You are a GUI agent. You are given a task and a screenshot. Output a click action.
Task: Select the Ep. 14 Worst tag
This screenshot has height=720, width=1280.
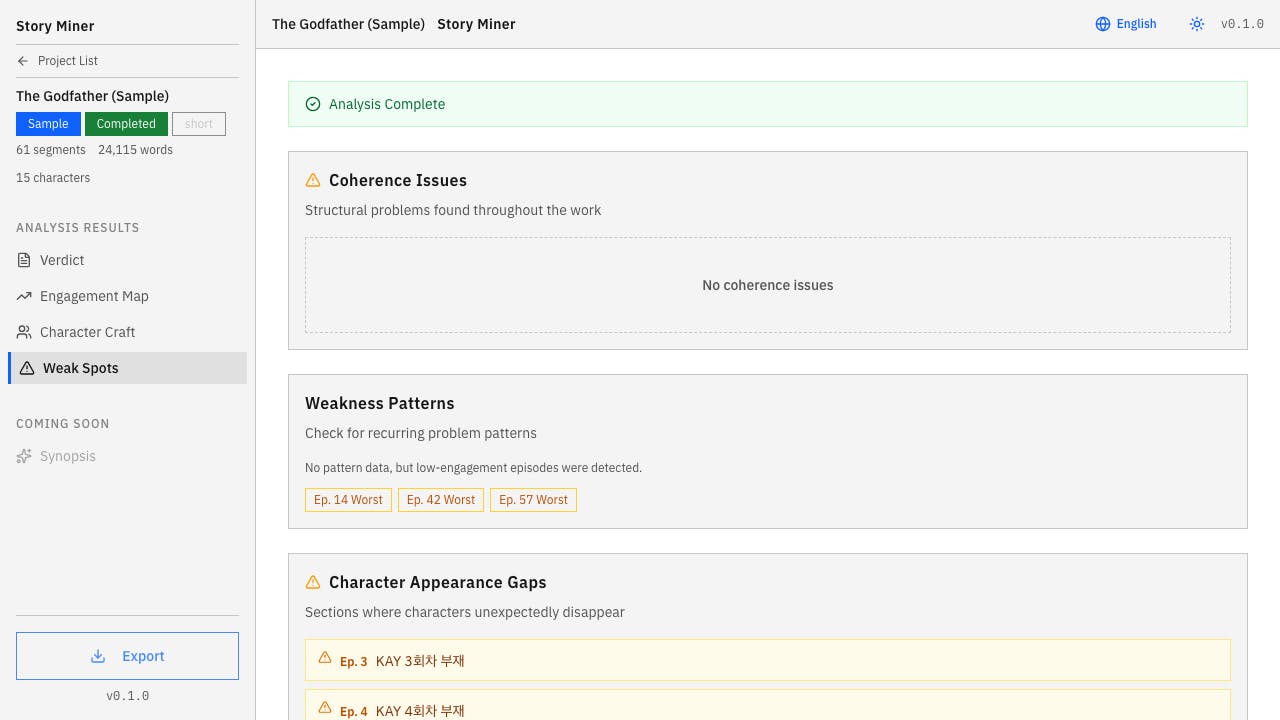click(x=348, y=500)
